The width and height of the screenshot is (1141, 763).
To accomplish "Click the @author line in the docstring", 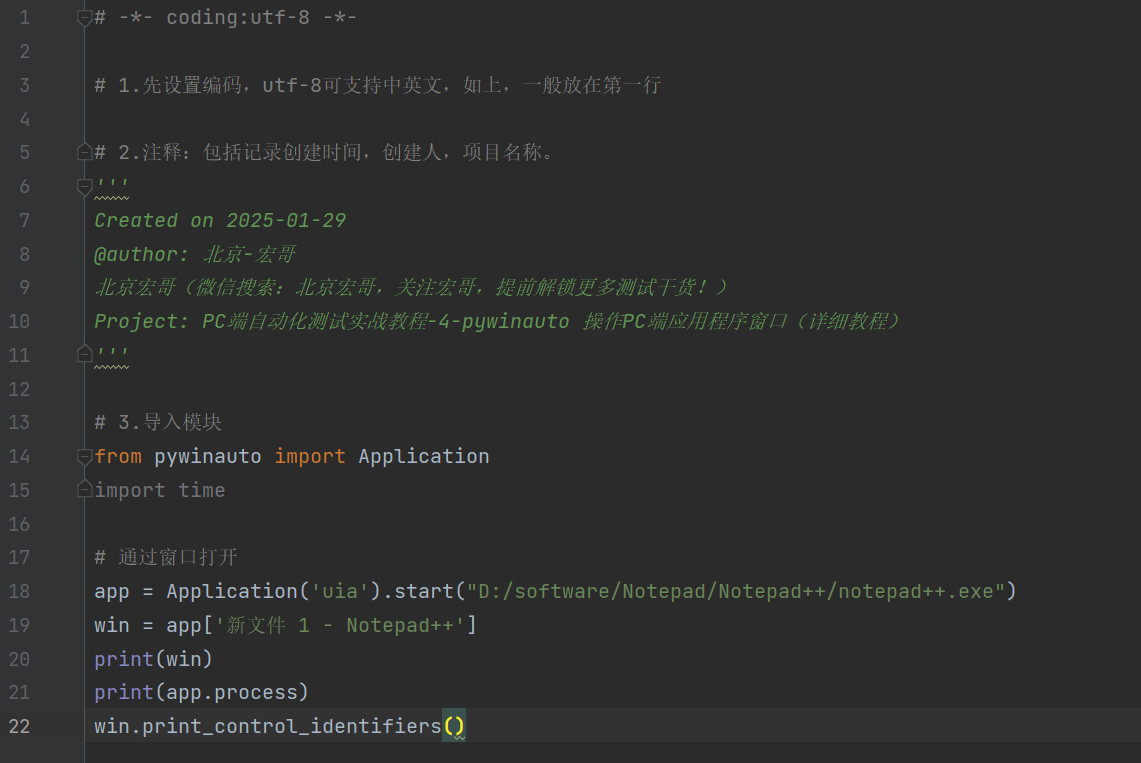I will click(x=195, y=254).
